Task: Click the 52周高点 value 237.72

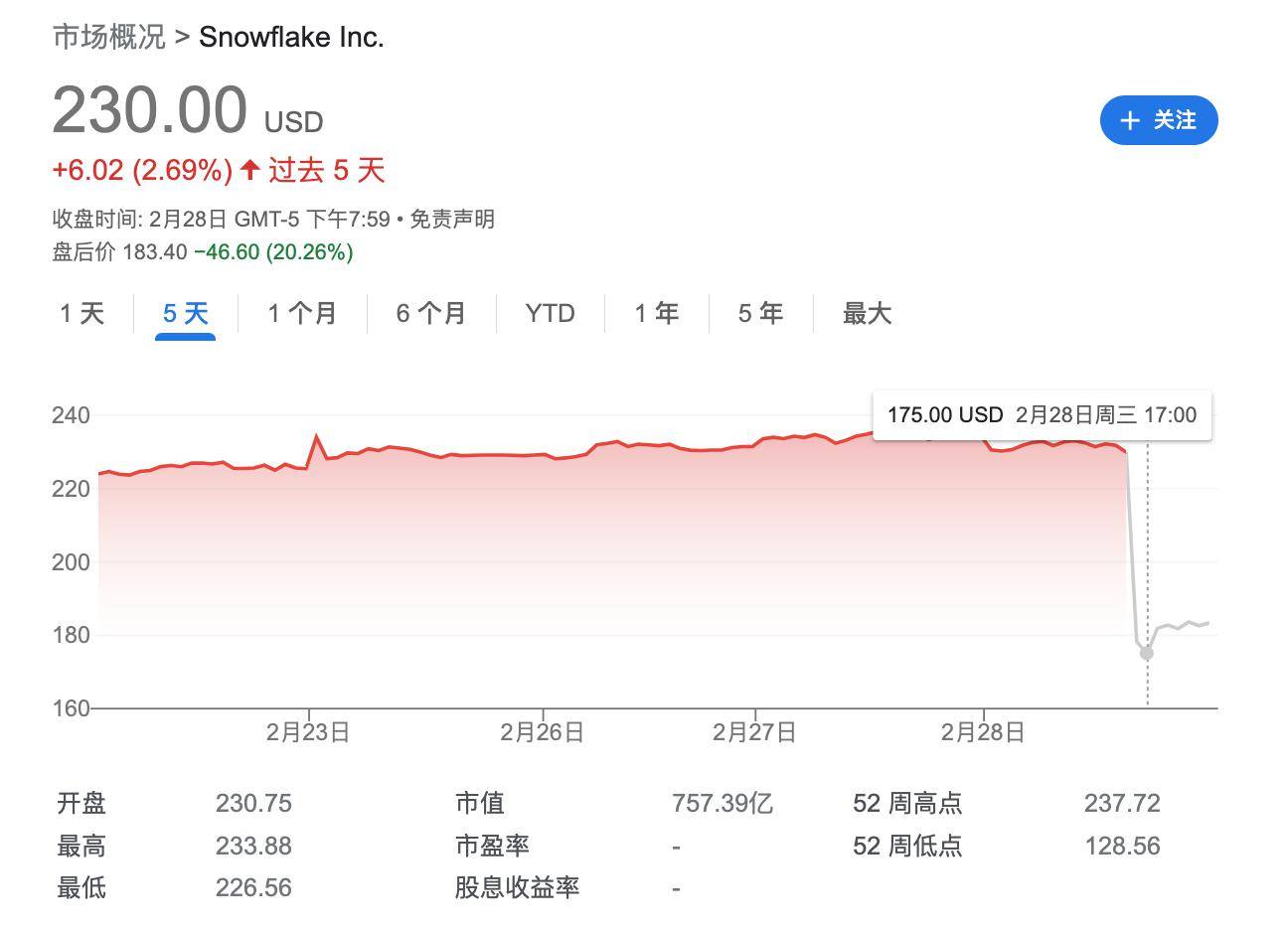Action: pyautogui.click(x=1123, y=803)
